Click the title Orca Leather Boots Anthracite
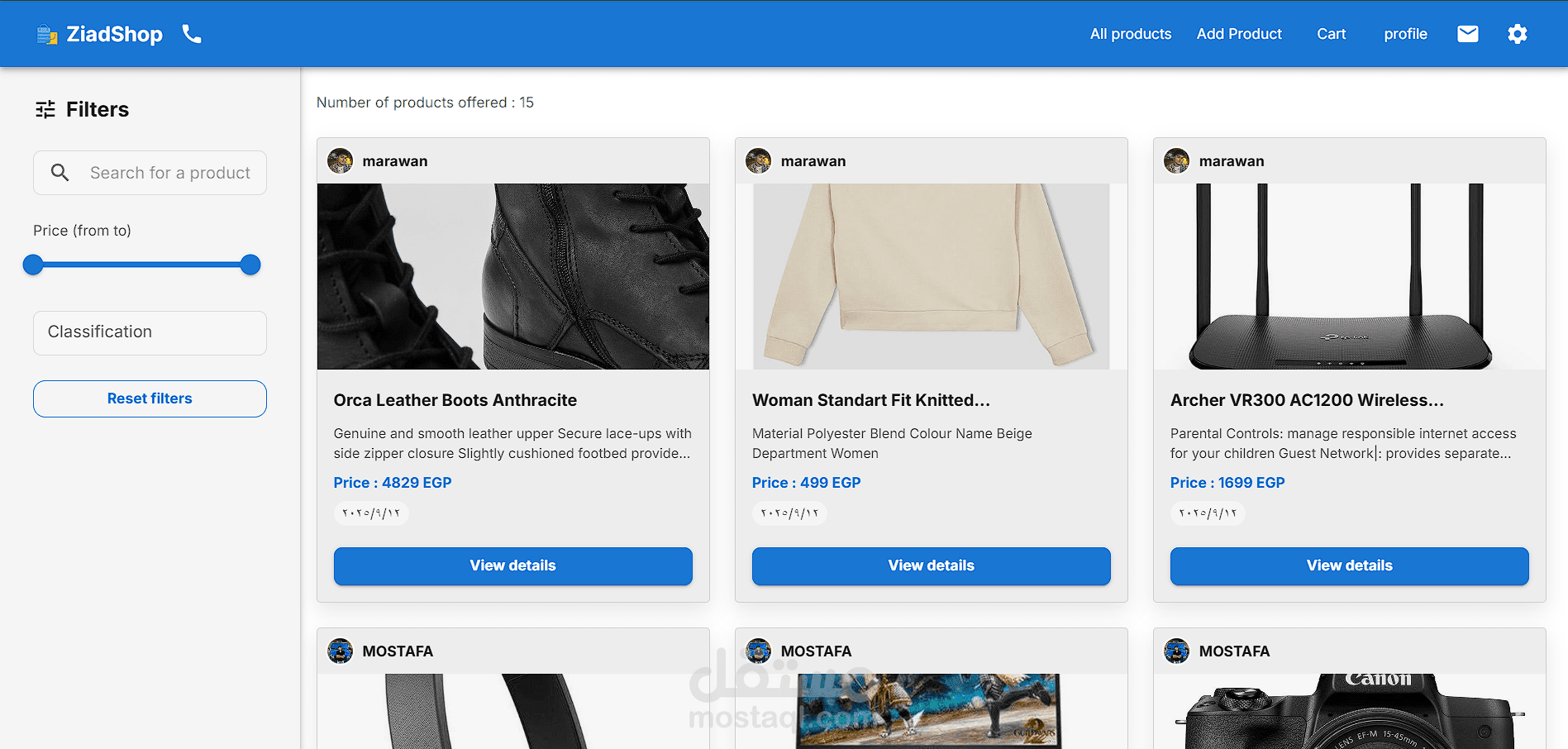This screenshot has height=749, width=1568. pos(455,400)
